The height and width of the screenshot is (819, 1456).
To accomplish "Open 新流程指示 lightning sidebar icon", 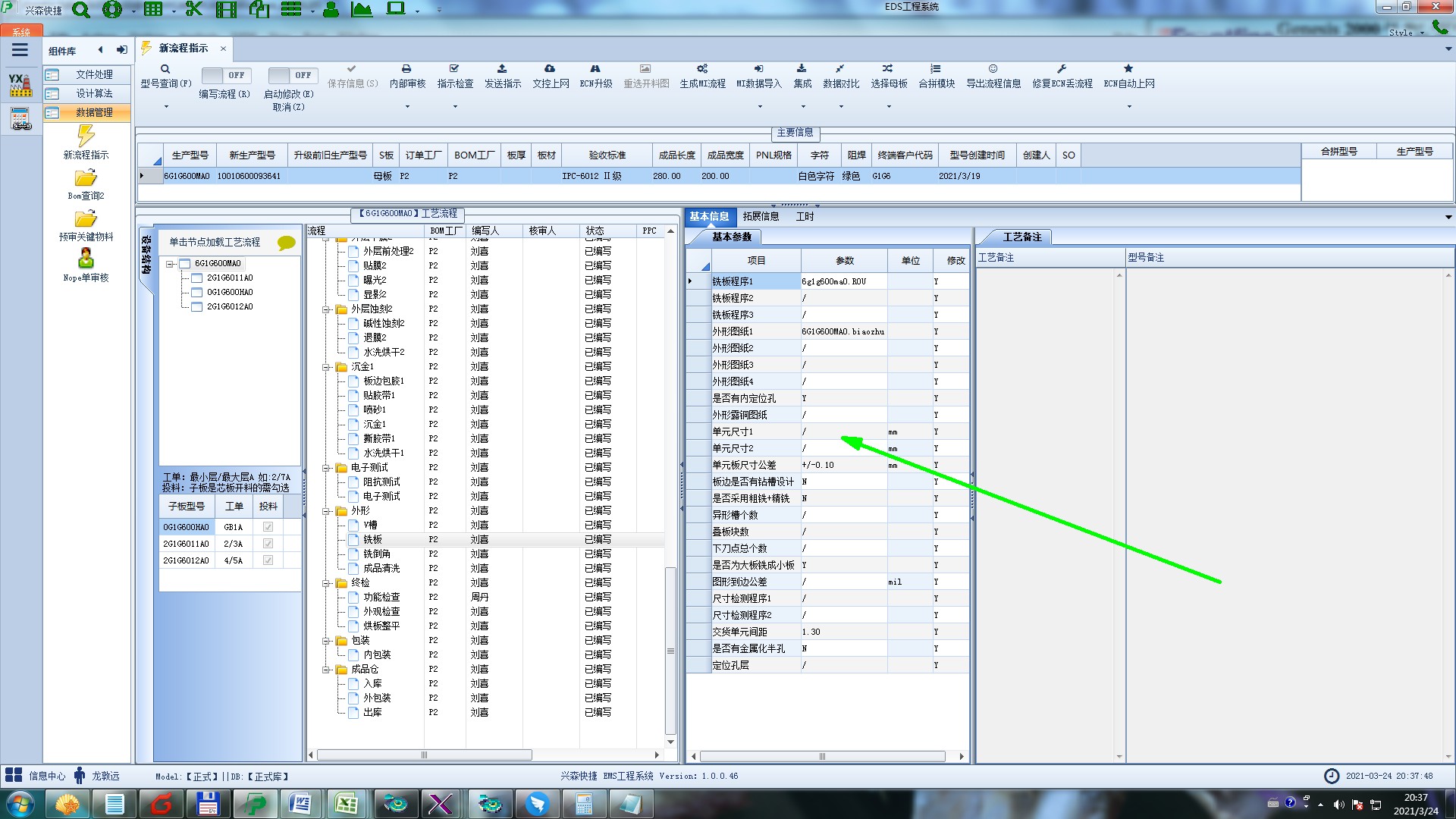I will click(86, 136).
